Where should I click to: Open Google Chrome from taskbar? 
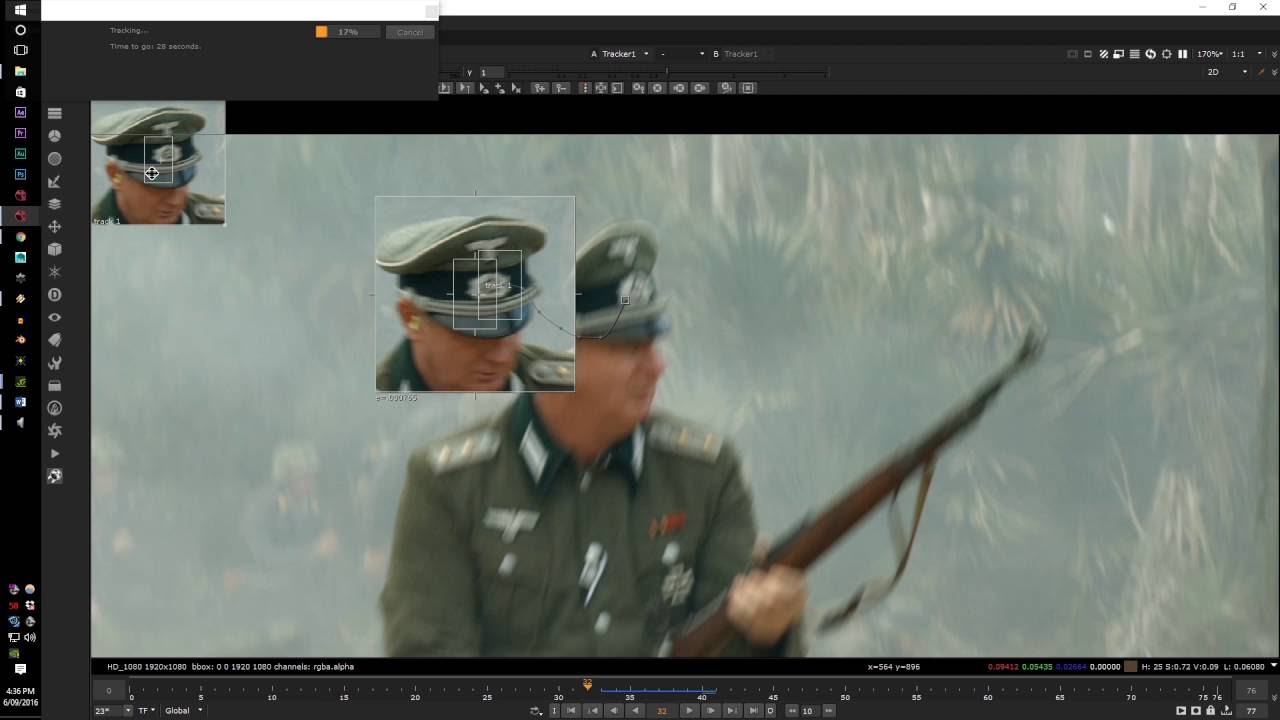(x=20, y=237)
